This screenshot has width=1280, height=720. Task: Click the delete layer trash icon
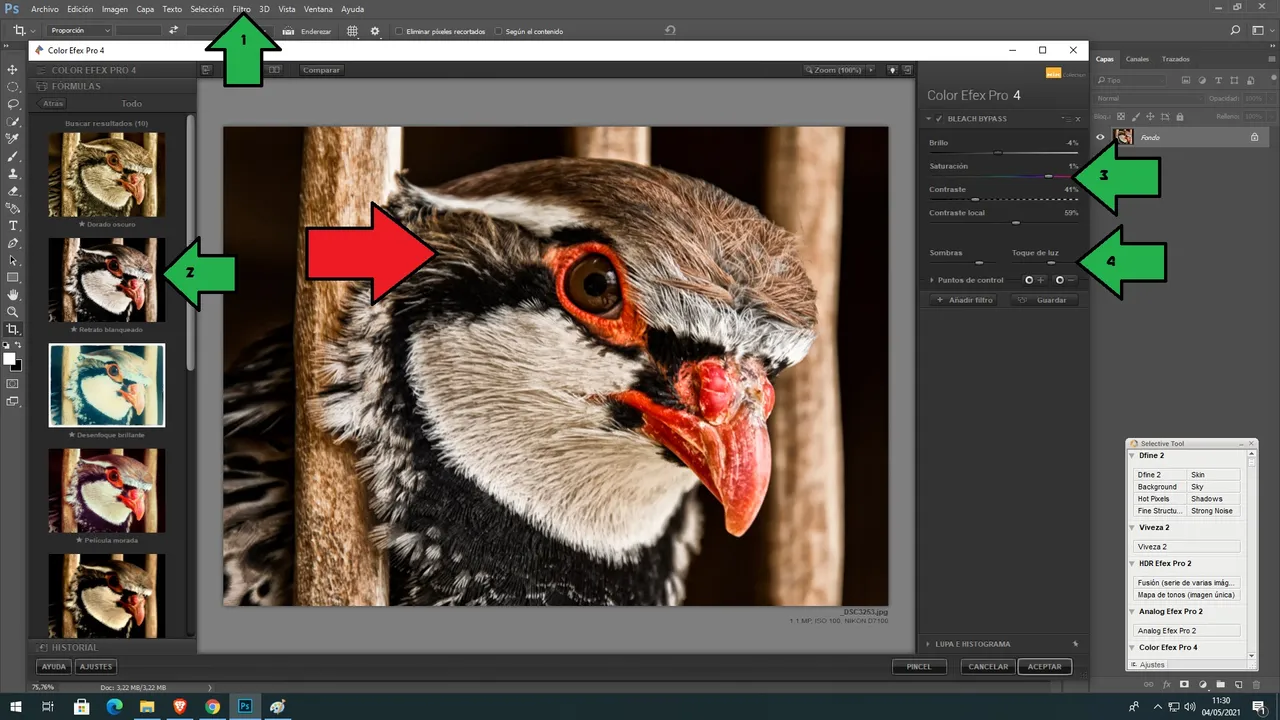pos(1256,684)
